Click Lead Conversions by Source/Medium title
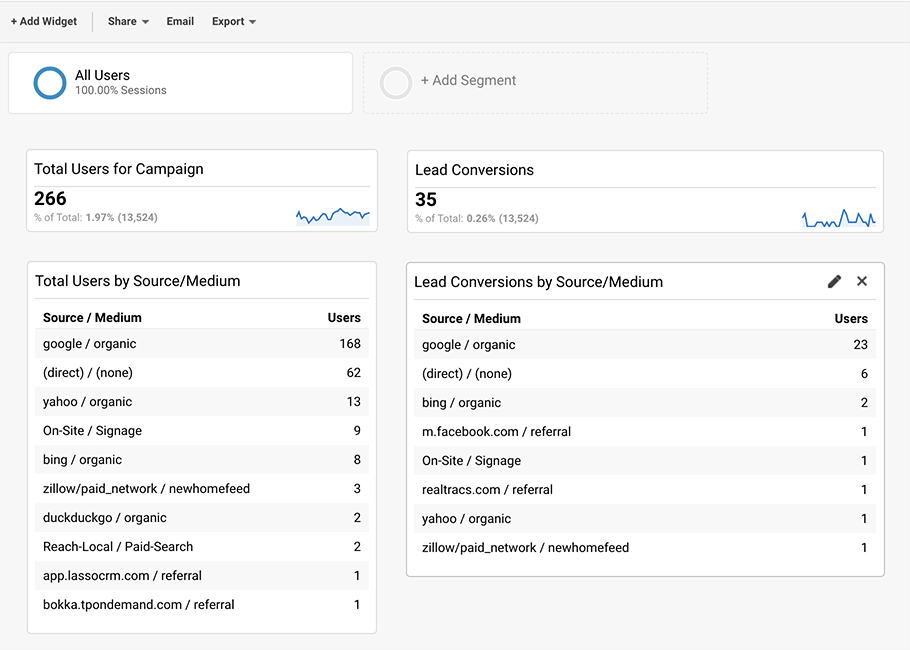 [539, 282]
